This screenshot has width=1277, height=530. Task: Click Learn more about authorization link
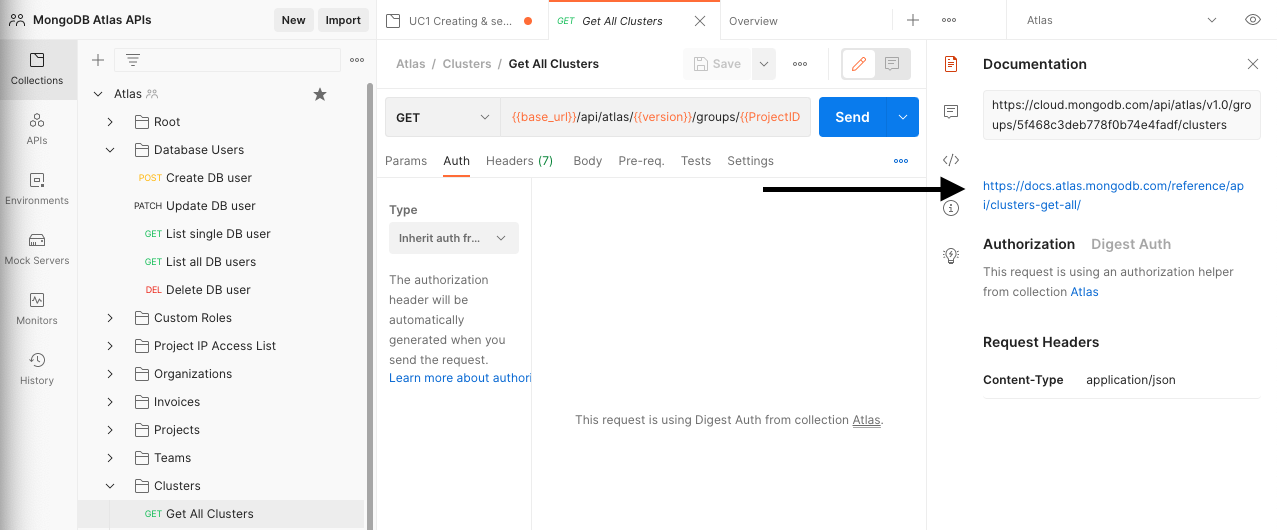pos(460,378)
